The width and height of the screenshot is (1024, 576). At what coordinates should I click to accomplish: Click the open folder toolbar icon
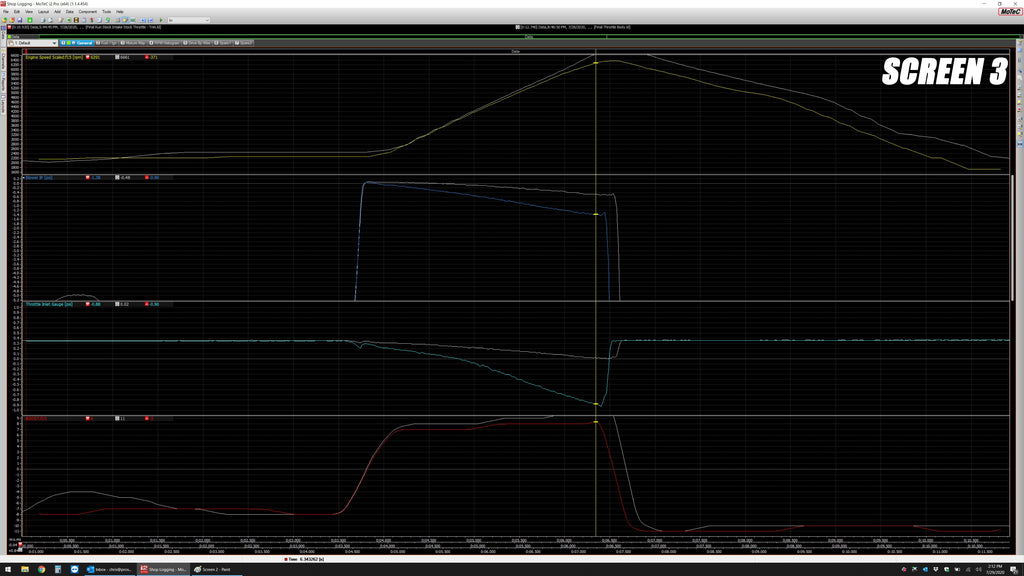point(5,20)
